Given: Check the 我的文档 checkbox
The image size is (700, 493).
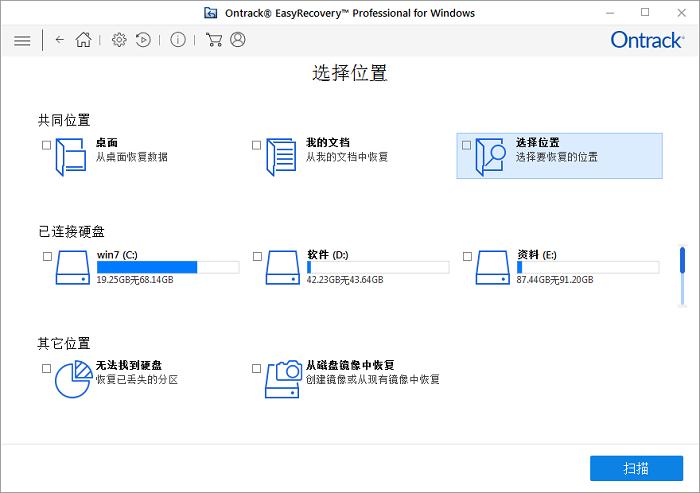Looking at the screenshot, I should coord(256,145).
